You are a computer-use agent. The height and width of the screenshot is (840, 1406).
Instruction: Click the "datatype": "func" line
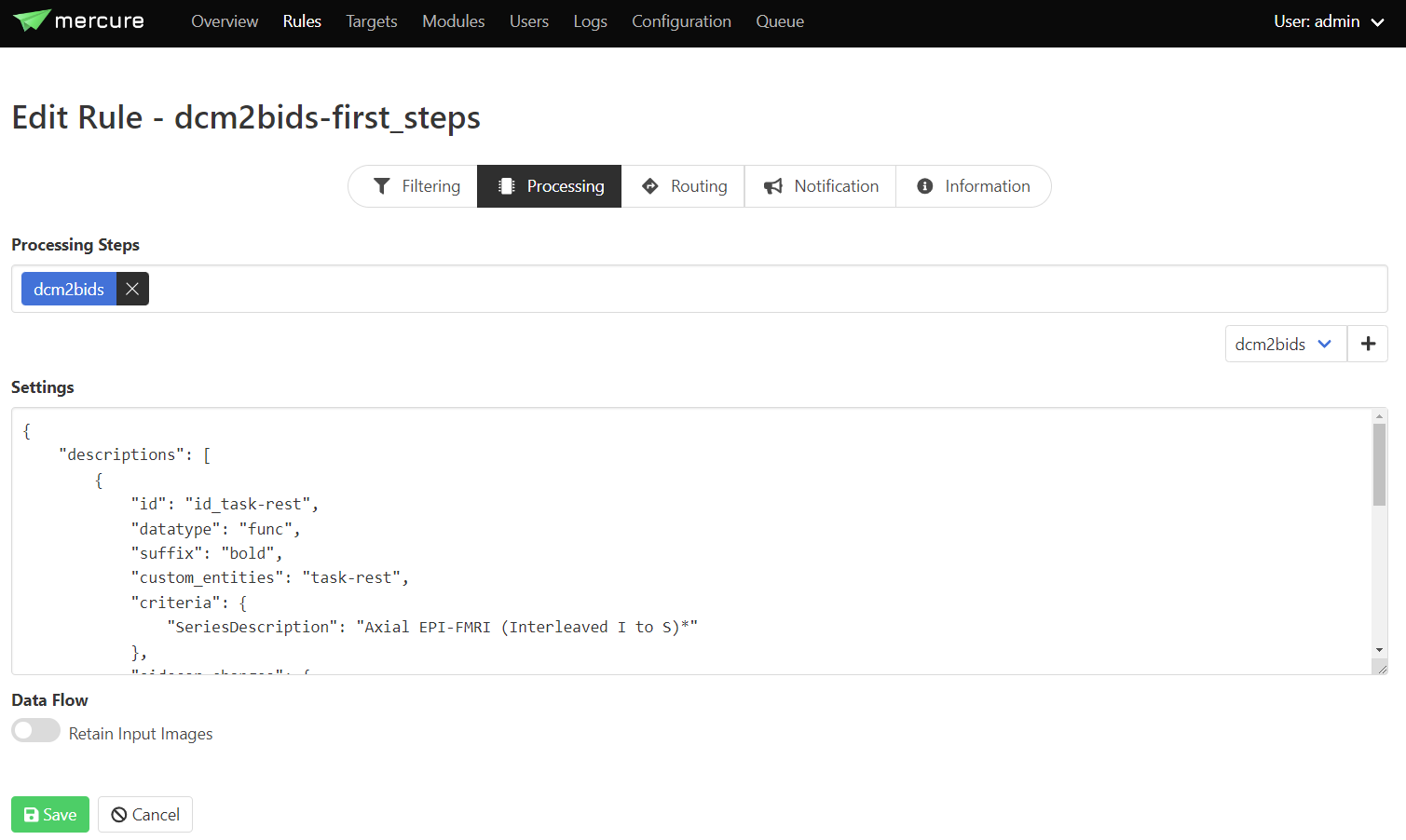tap(215, 529)
